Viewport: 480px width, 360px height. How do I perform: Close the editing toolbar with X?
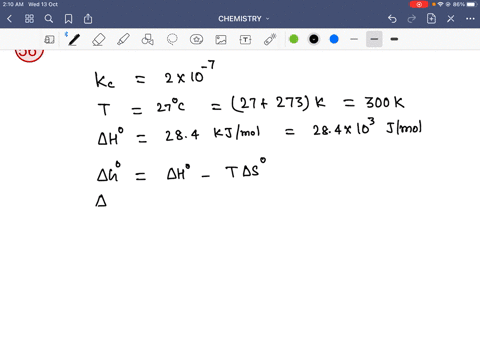451,19
